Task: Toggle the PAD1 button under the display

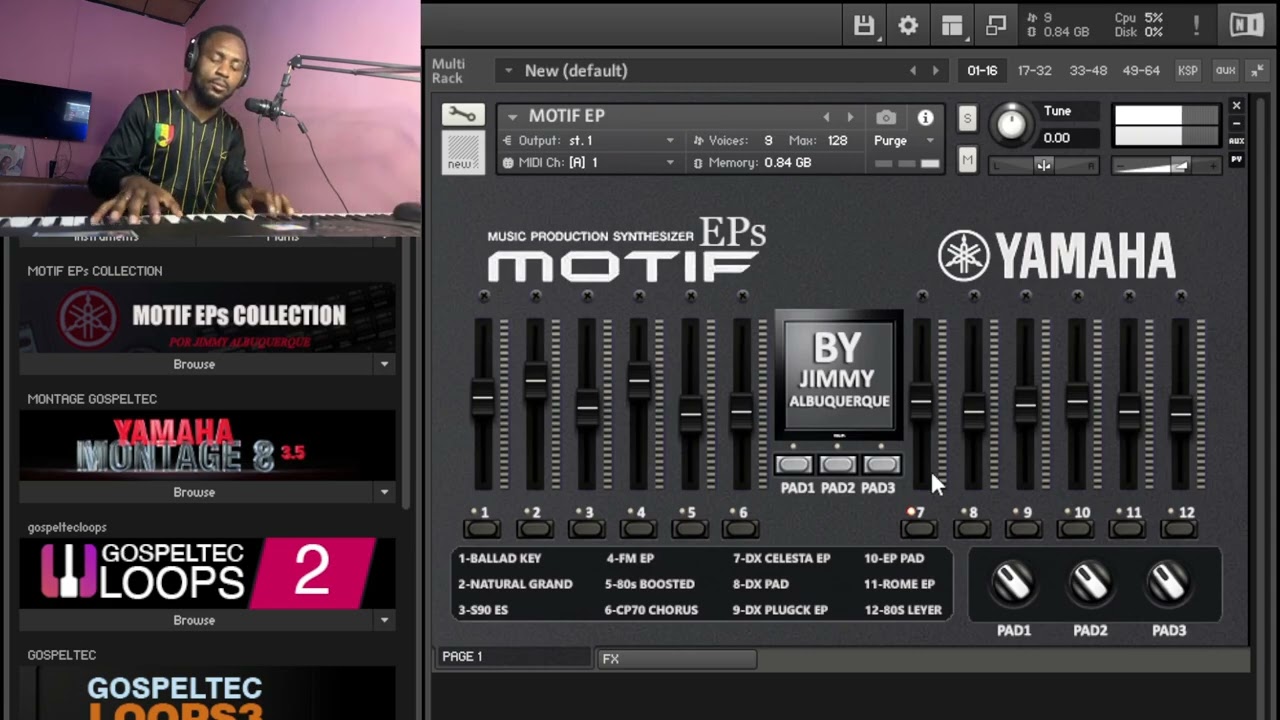Action: click(794, 465)
